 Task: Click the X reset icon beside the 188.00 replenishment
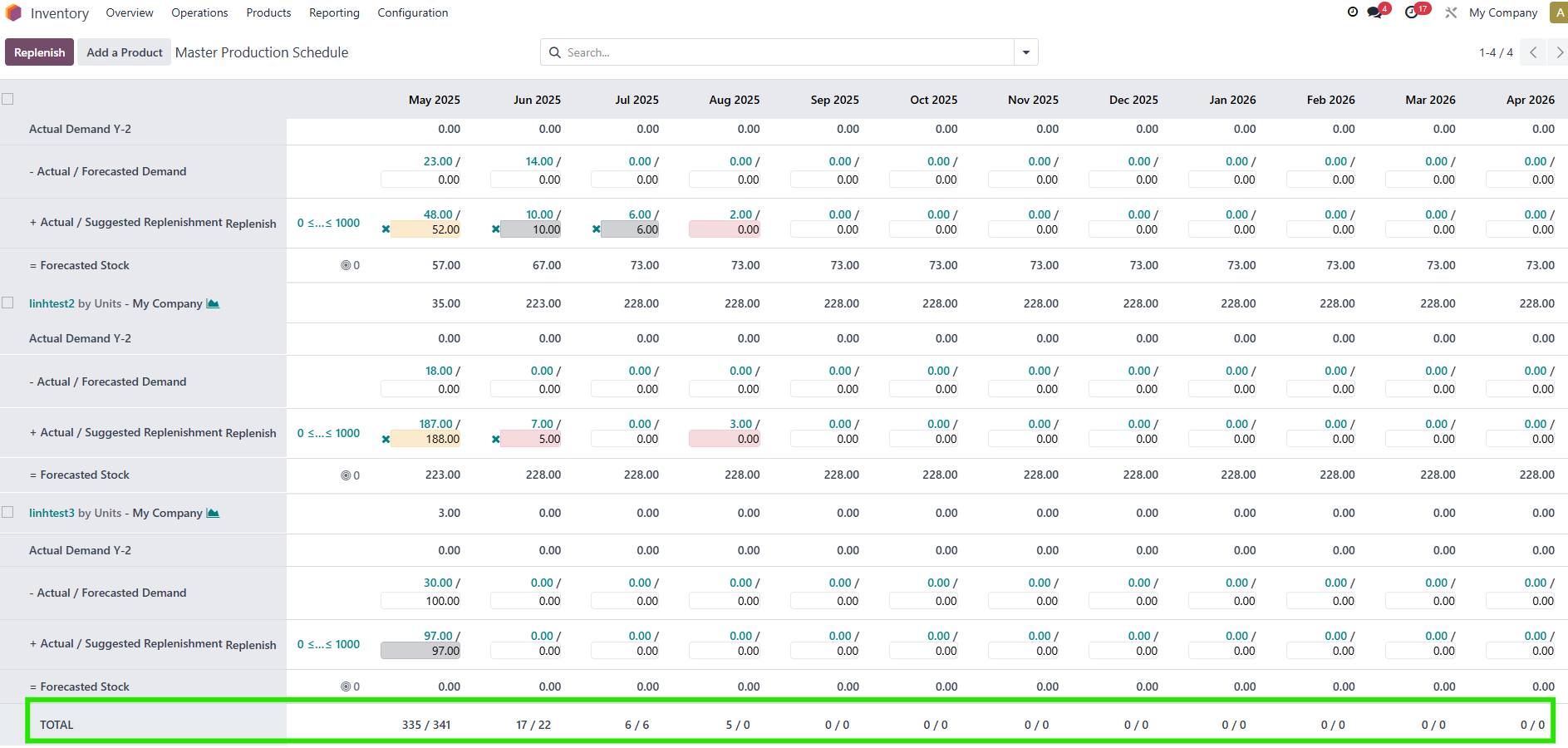[386, 439]
